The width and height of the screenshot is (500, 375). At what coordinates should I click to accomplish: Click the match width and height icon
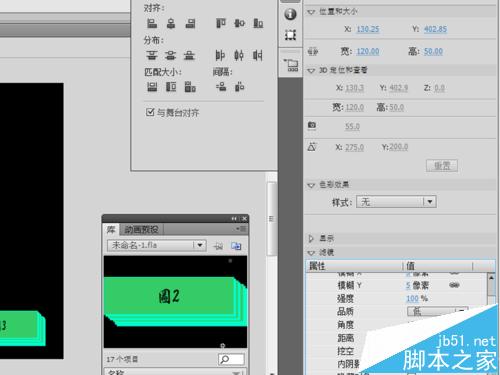click(190, 87)
